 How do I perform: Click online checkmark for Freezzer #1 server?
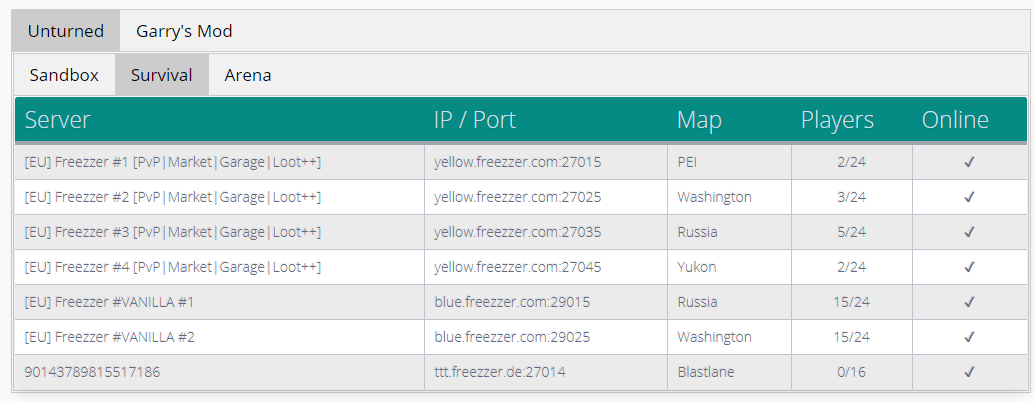click(969, 162)
